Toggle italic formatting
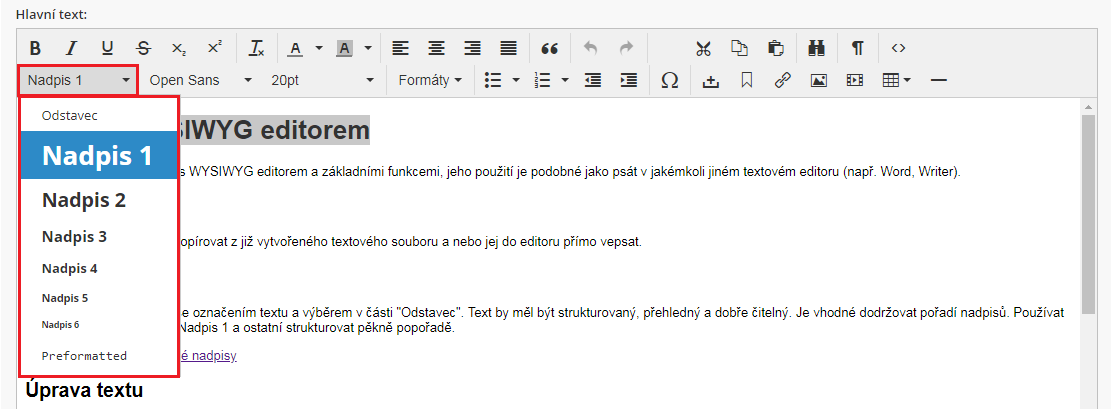This screenshot has width=1115, height=409. (71, 48)
